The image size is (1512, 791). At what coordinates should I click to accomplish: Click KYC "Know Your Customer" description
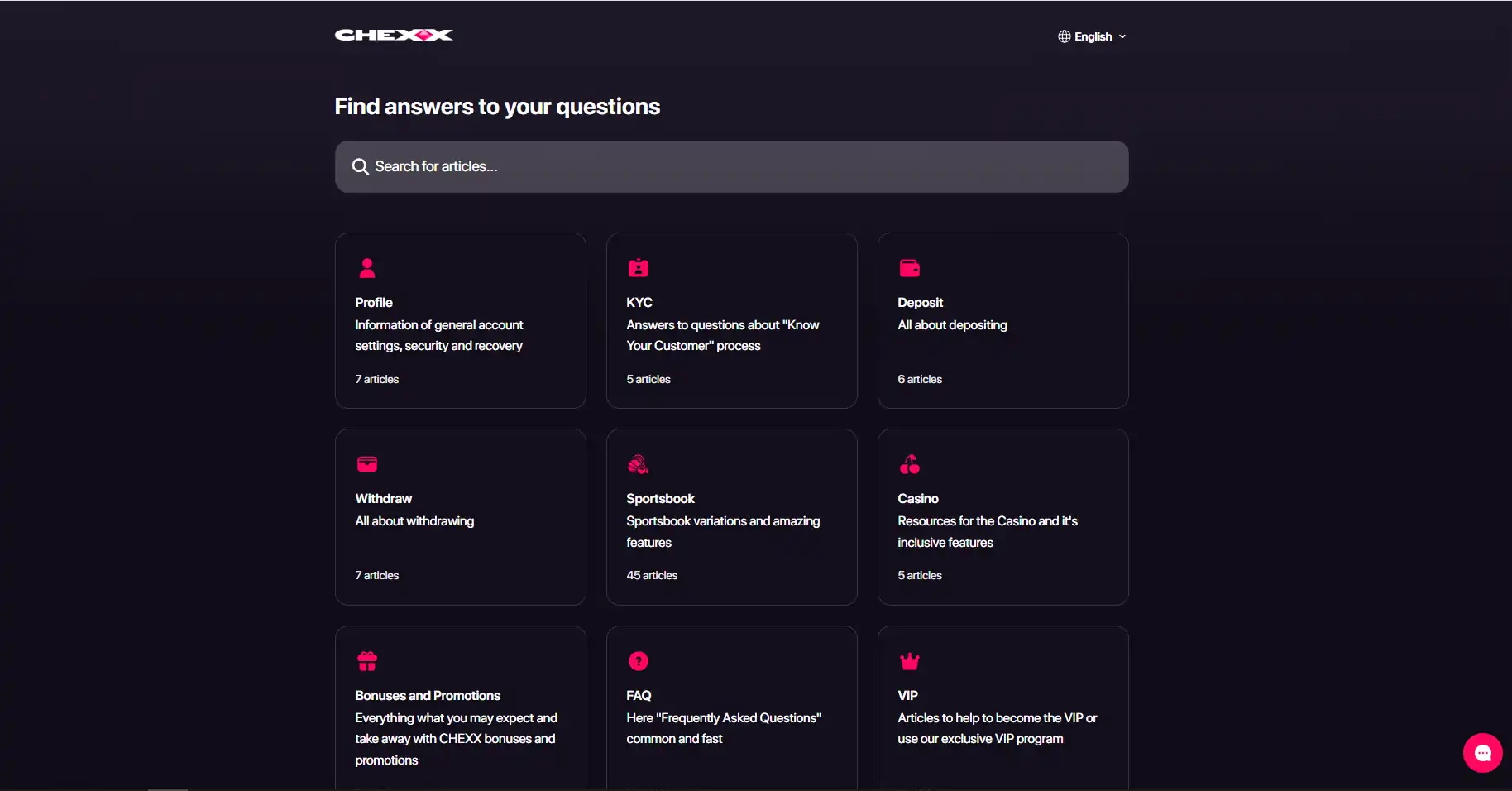723,335
